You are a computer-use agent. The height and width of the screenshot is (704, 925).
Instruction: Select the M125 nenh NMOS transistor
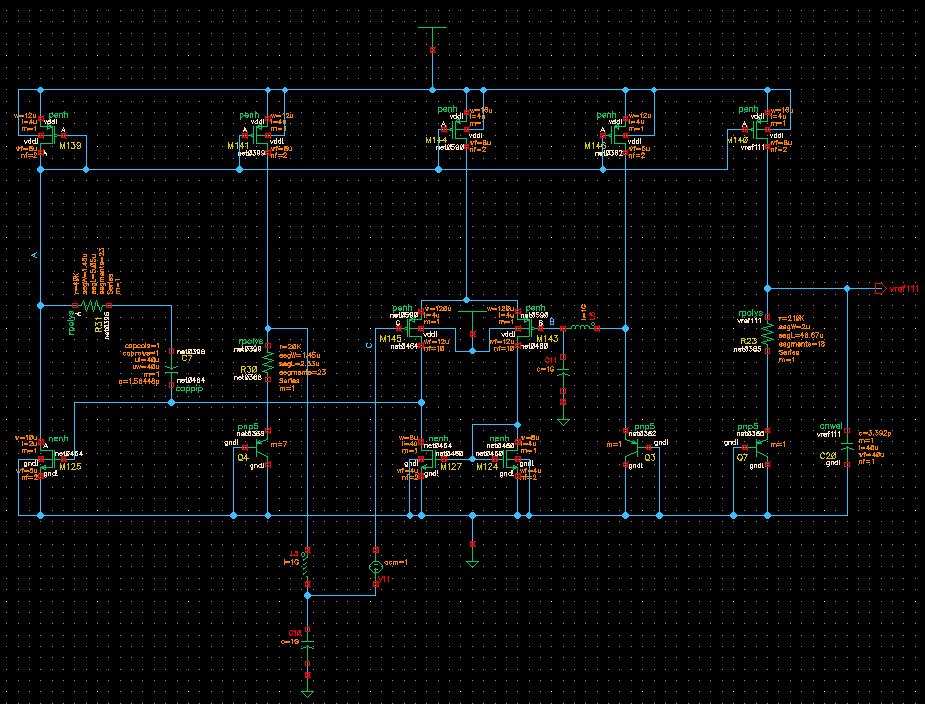click(52, 459)
